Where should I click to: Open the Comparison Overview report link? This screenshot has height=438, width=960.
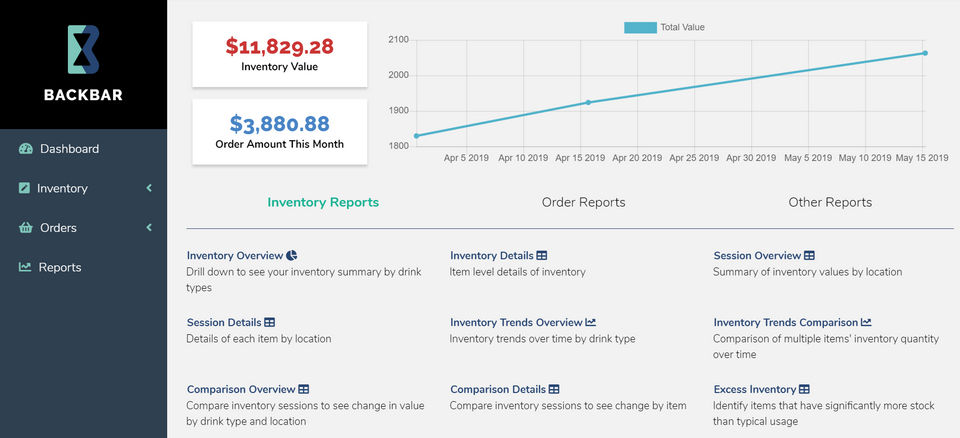tap(240, 389)
